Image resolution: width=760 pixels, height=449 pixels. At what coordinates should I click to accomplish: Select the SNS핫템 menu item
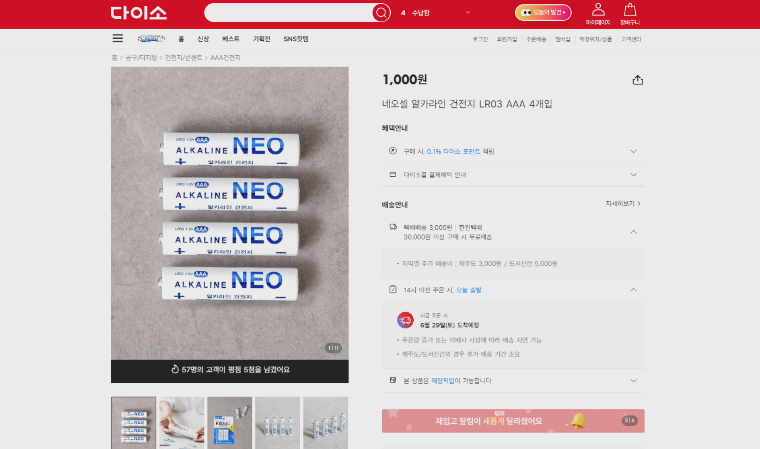[296, 39]
